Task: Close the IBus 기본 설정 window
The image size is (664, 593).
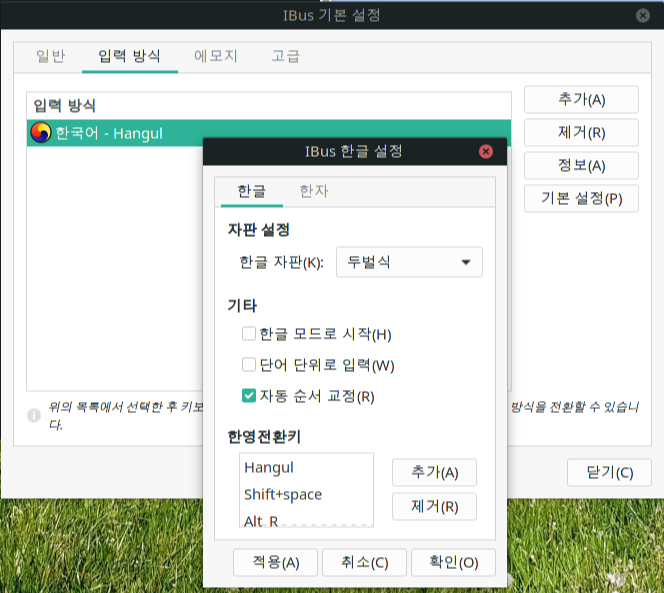Action: pos(642,15)
